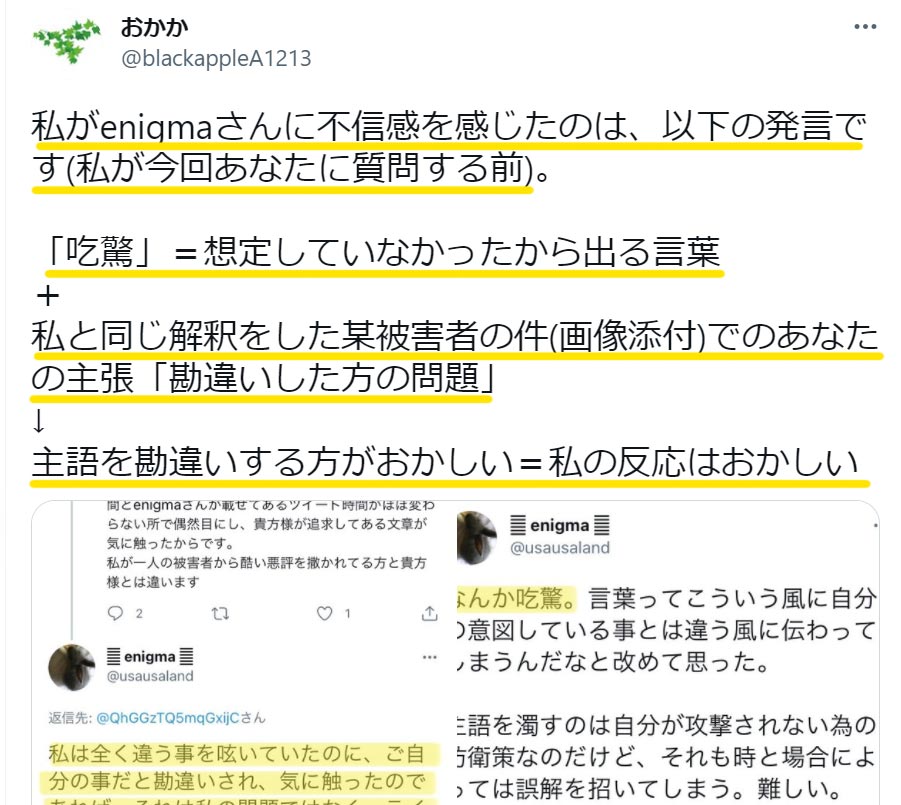Click @usausaland handle in right image
The image size is (901, 805).
pyautogui.click(x=560, y=548)
